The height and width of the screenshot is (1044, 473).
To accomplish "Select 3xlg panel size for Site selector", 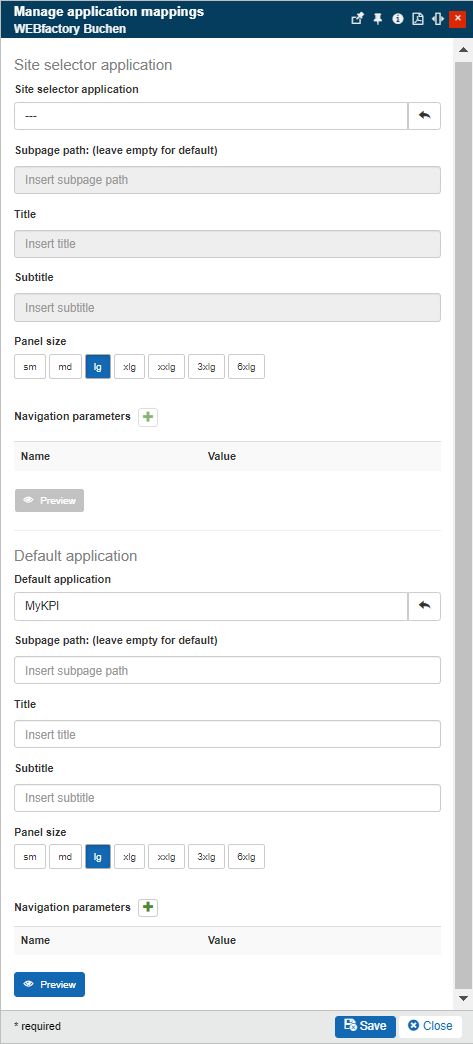I will pos(207,367).
